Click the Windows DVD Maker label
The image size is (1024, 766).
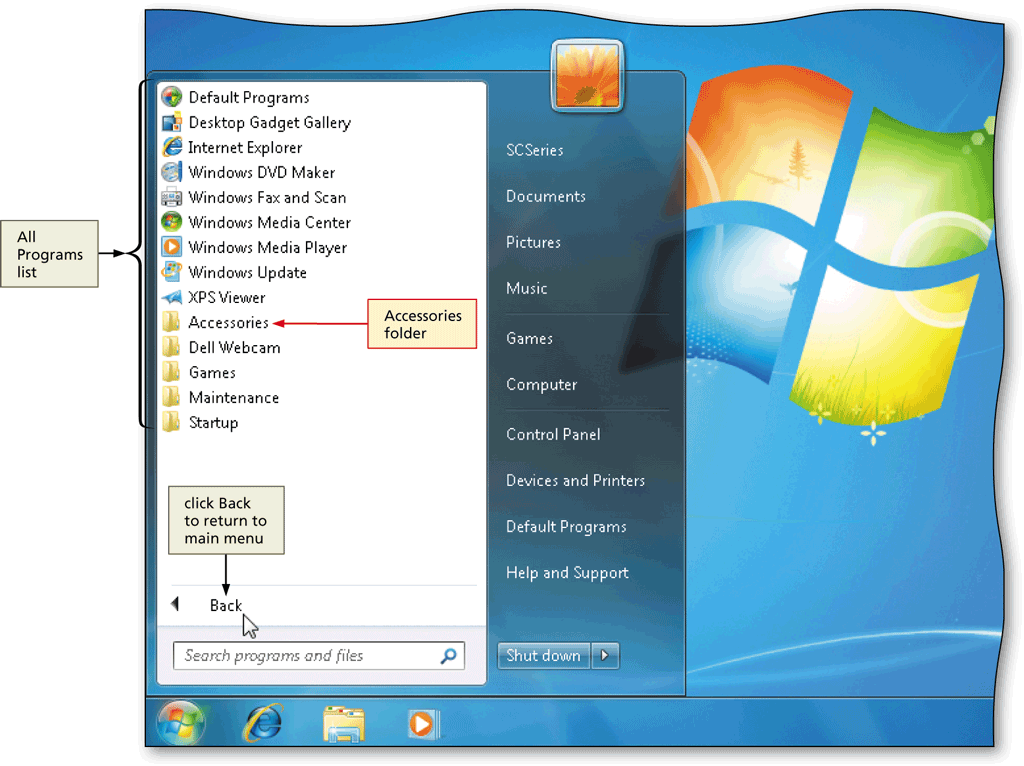coord(262,172)
